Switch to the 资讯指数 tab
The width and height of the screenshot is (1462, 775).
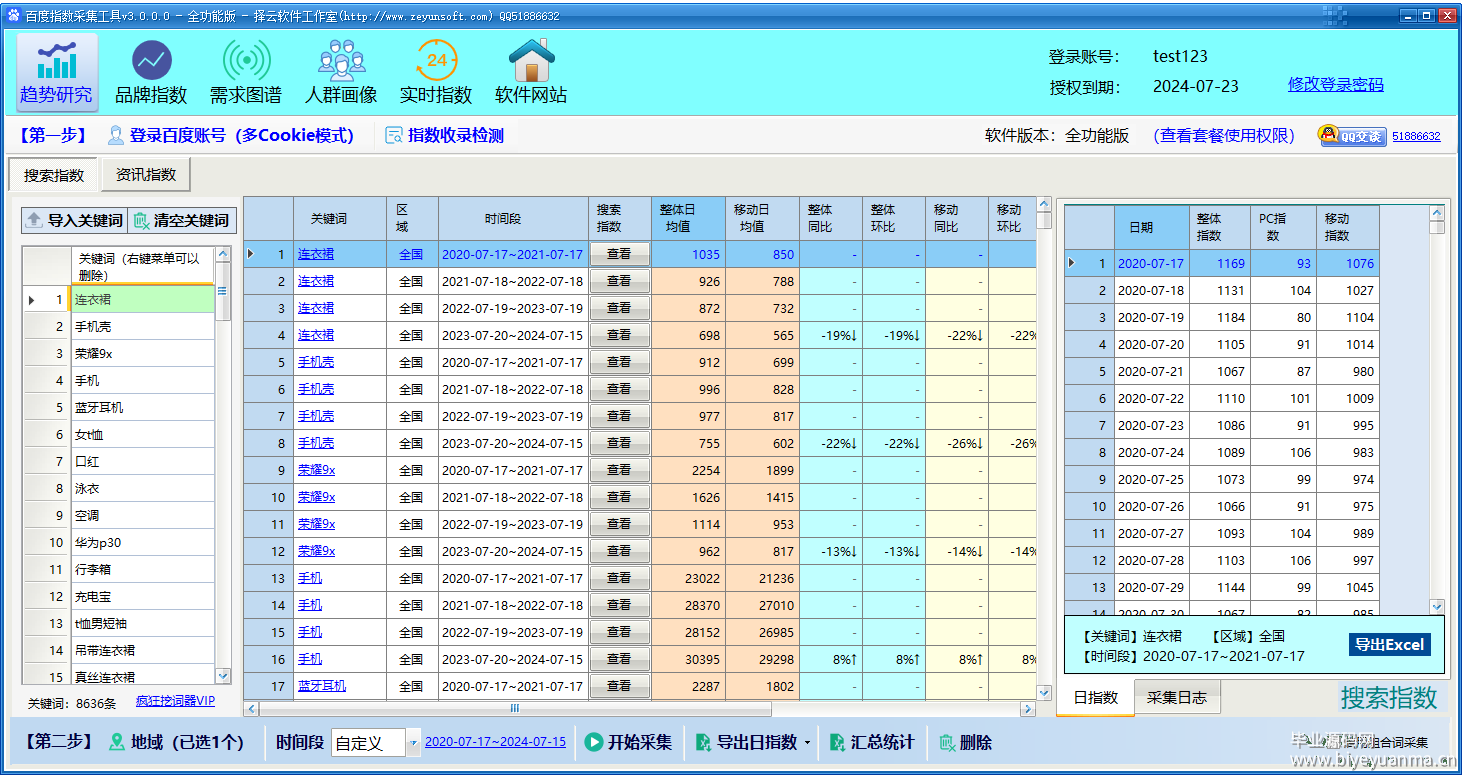146,174
